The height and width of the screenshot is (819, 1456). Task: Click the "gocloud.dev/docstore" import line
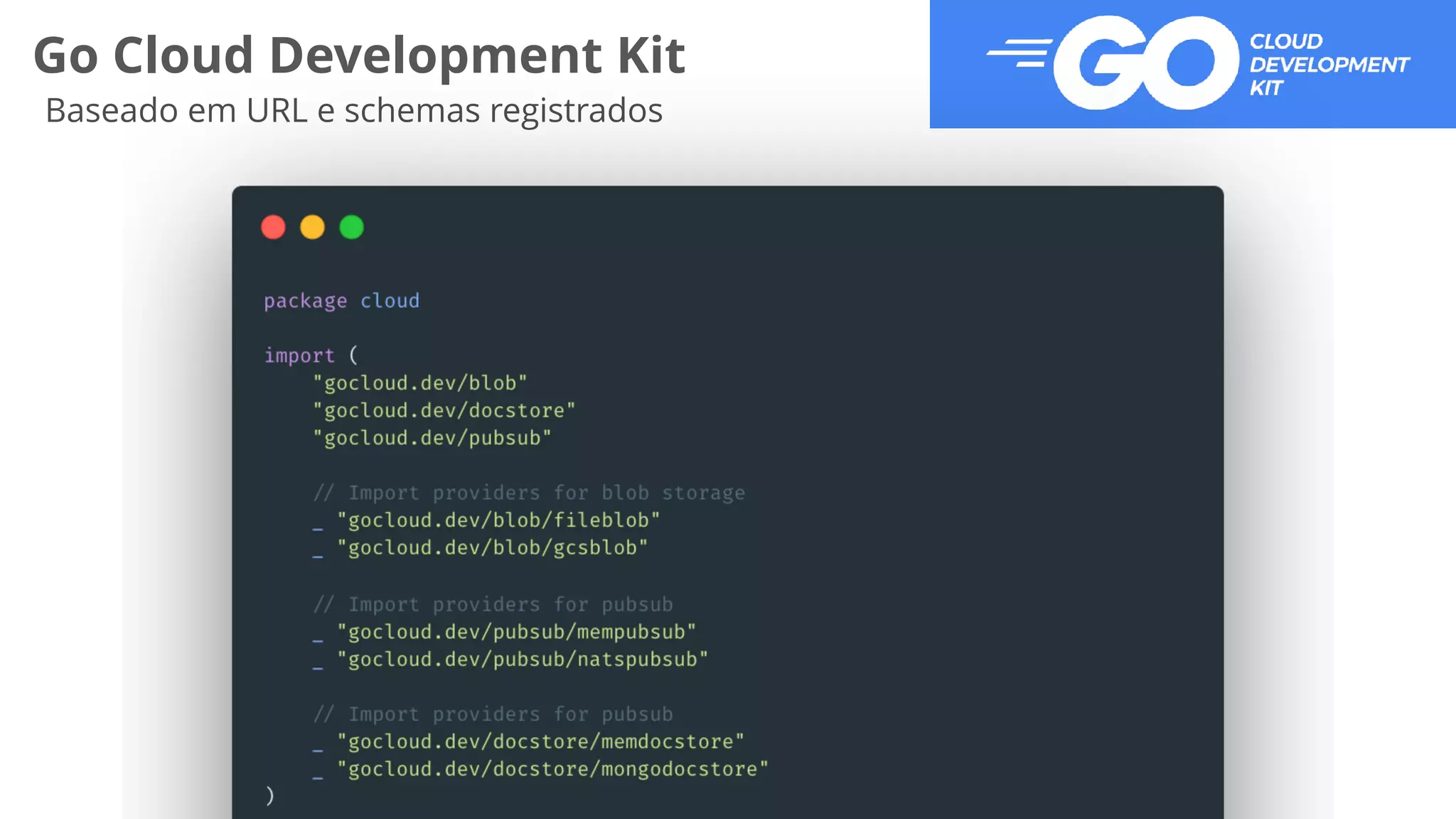[444, 410]
